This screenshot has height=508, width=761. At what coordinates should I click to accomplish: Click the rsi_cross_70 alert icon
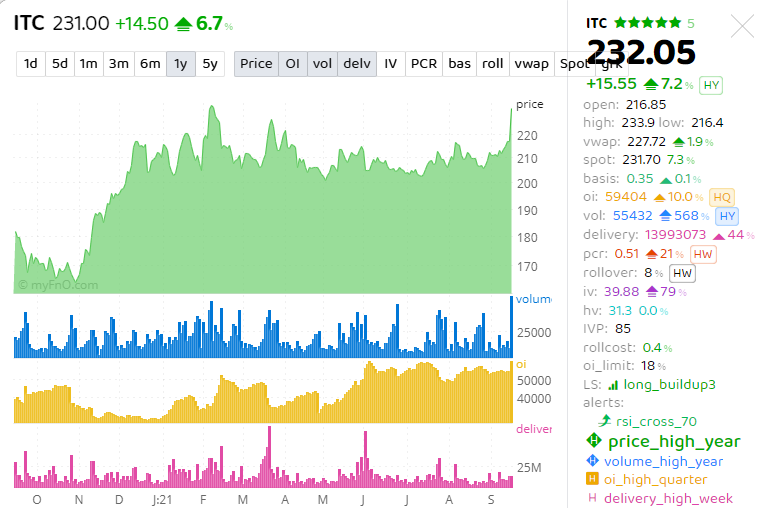(x=604, y=421)
